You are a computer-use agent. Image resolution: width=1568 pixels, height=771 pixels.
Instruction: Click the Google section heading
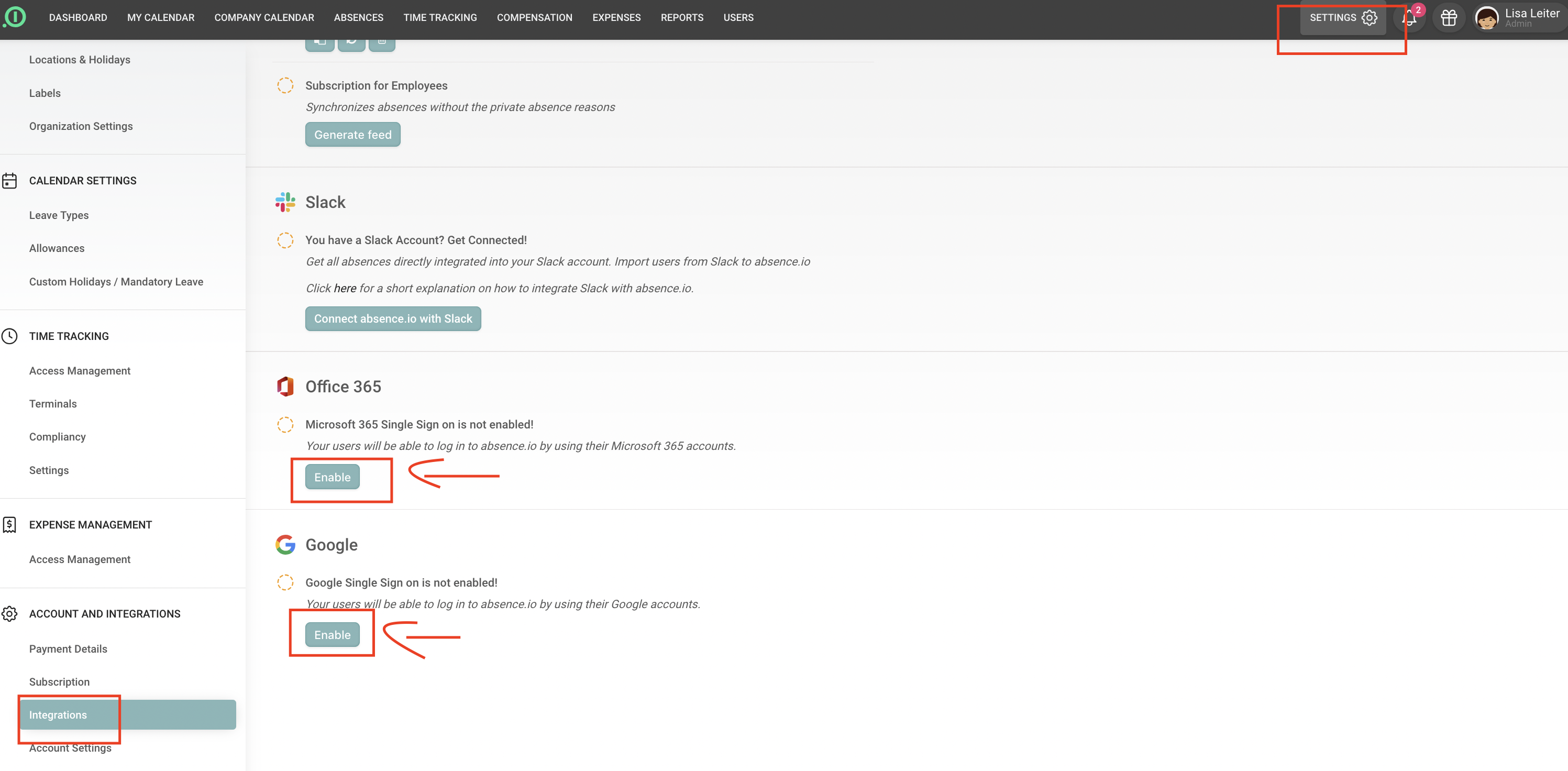[331, 544]
